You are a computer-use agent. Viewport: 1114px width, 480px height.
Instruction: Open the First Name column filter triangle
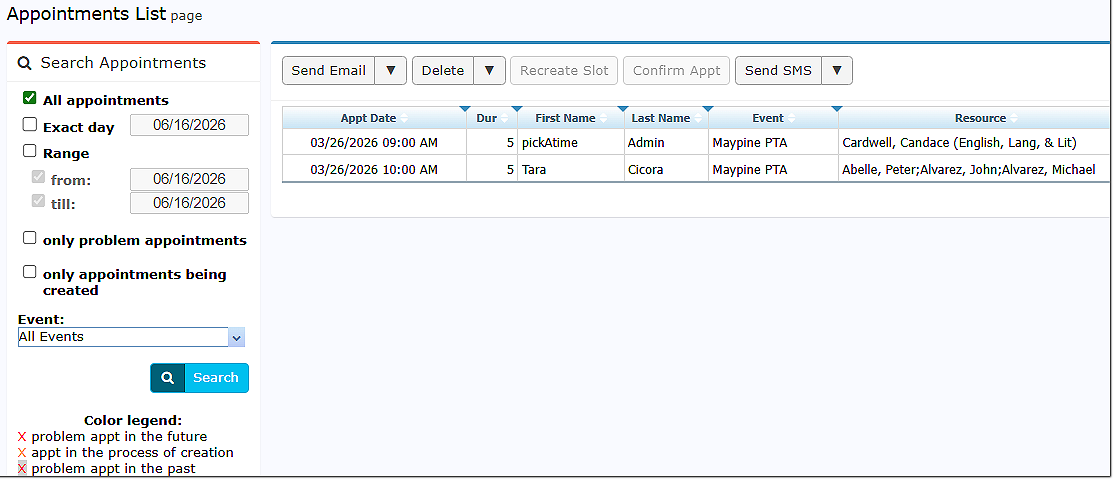[x=623, y=109]
